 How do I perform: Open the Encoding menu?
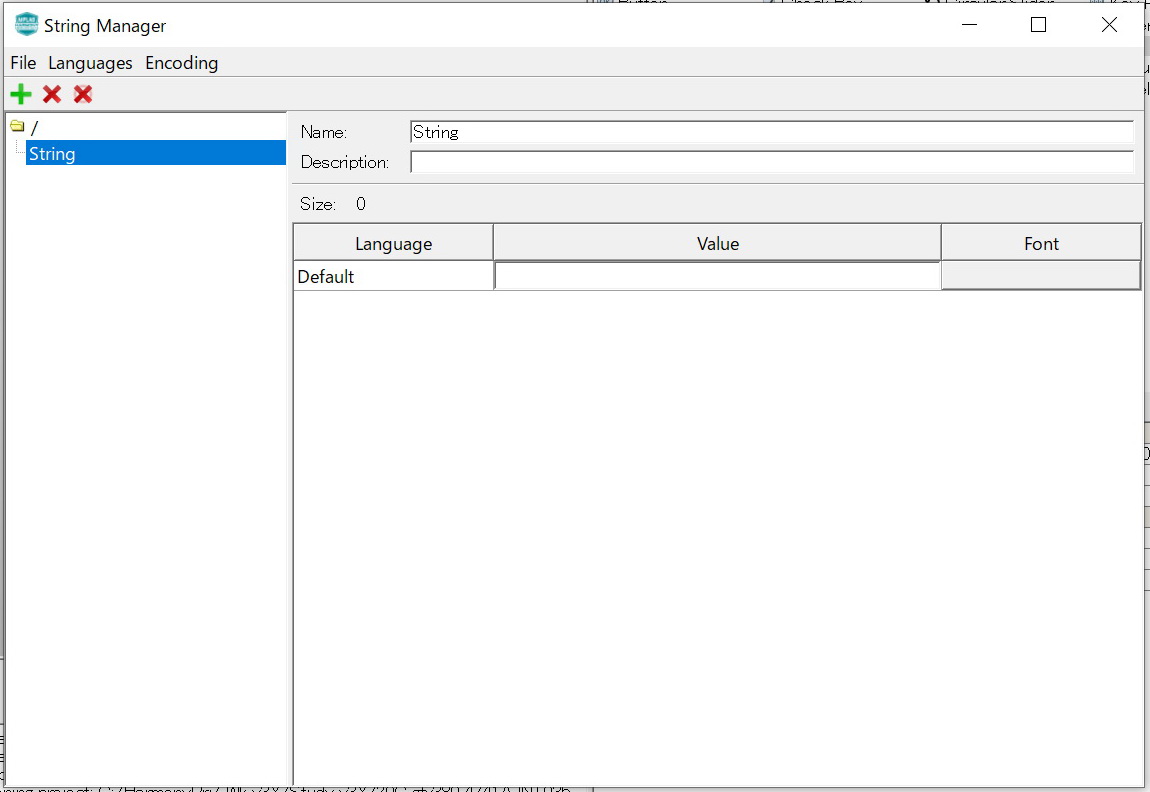[181, 63]
